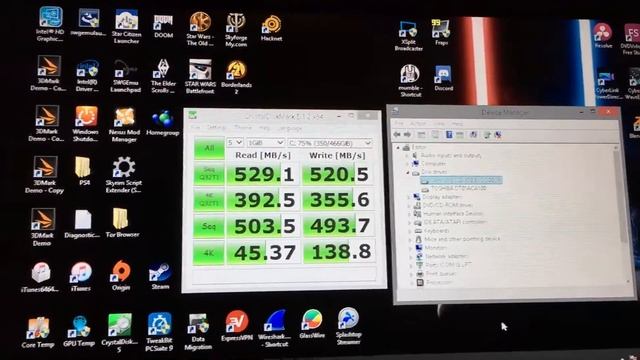
Task: Open the Theme menu in CrystalDiskMark
Action: tap(242, 128)
